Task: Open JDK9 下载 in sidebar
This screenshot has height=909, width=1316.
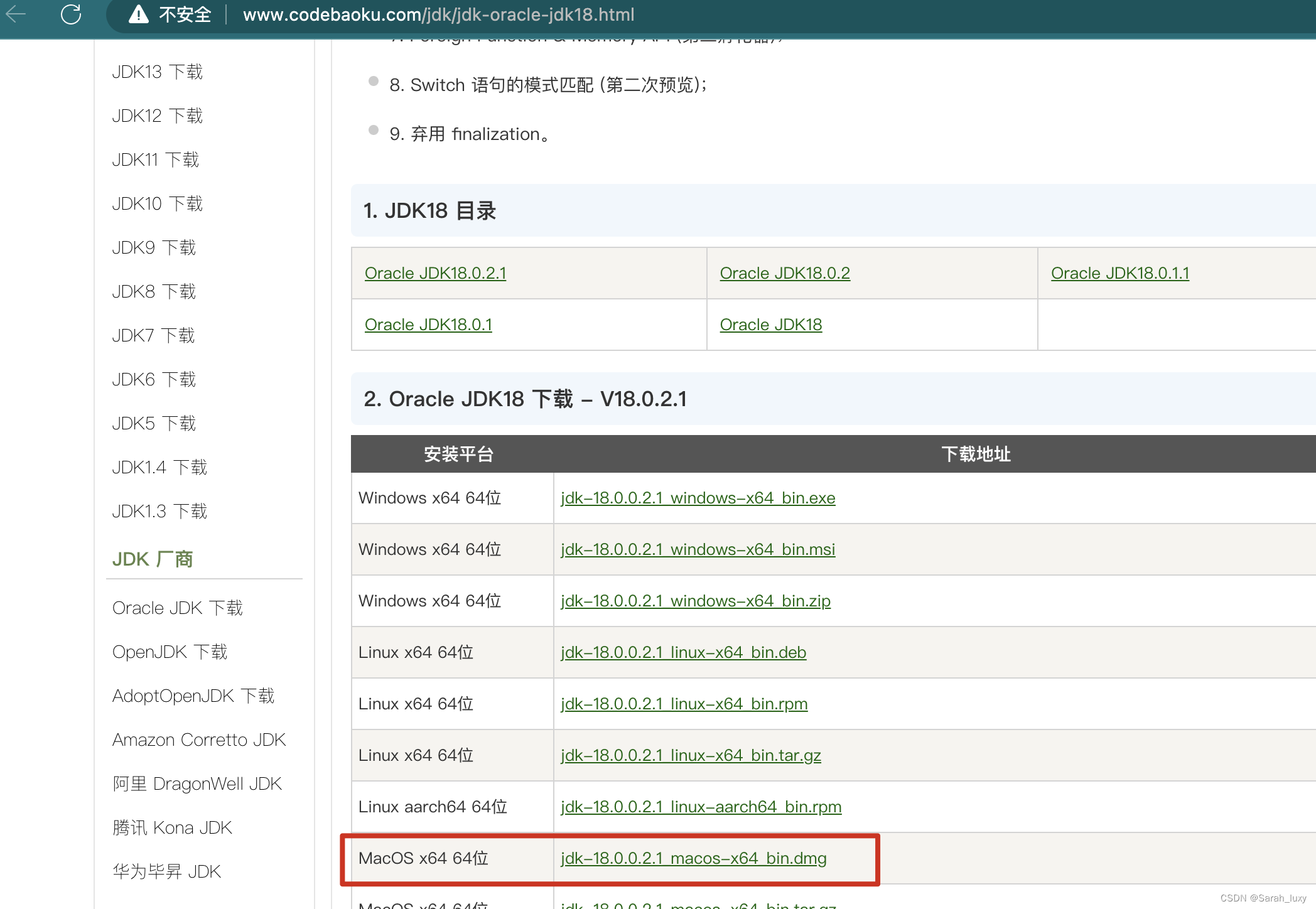Action: 154,248
